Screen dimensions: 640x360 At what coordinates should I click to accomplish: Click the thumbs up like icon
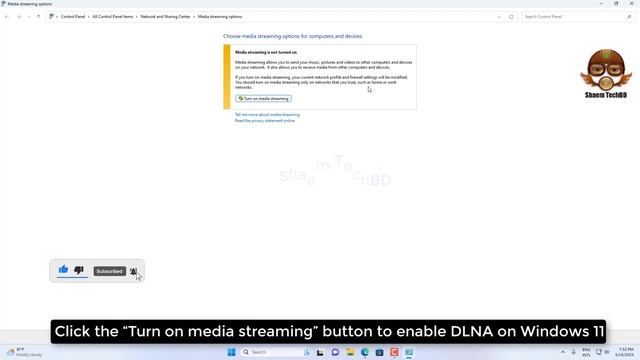63,269
